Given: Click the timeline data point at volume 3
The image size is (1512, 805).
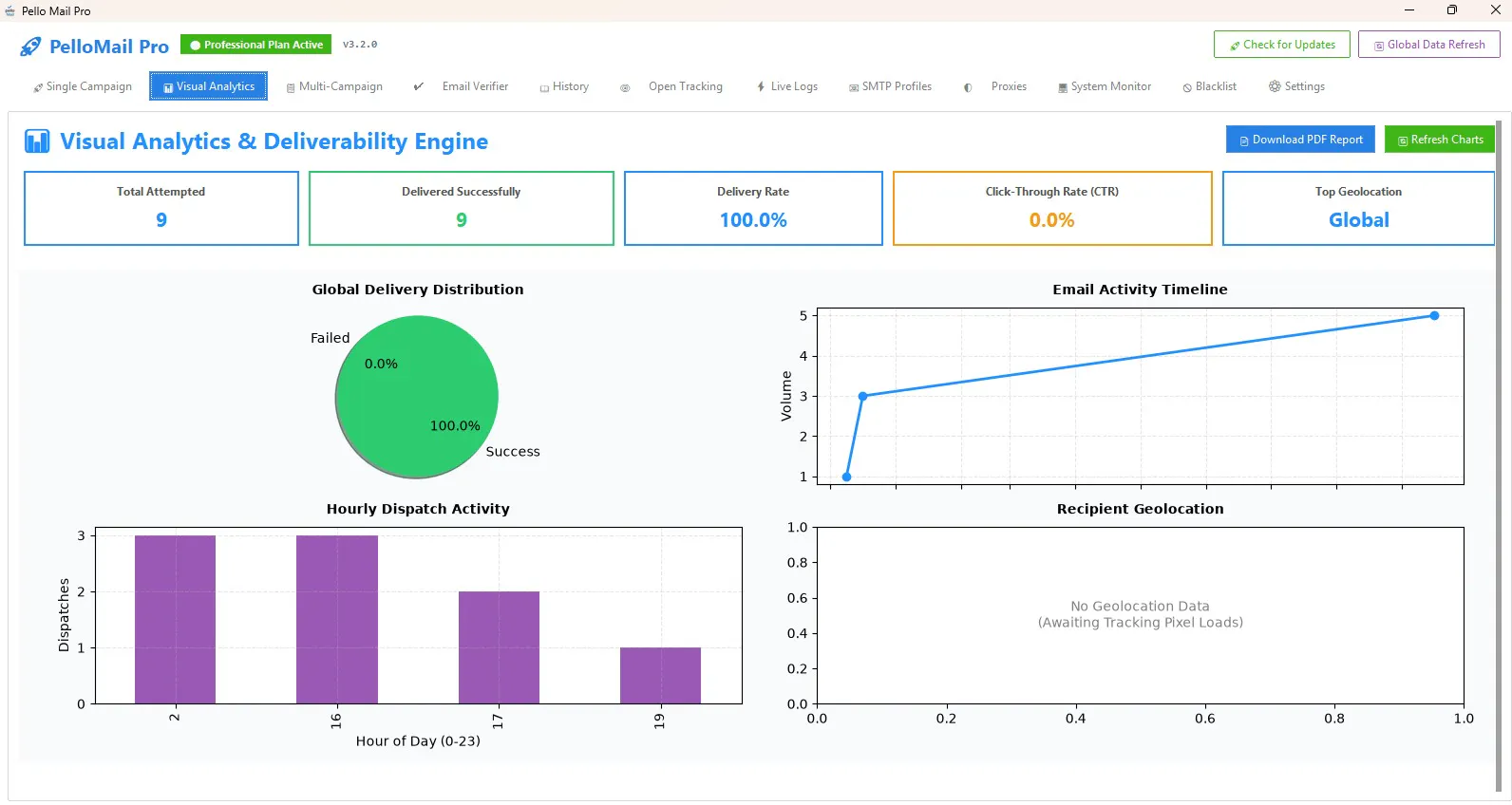Looking at the screenshot, I should point(862,396).
